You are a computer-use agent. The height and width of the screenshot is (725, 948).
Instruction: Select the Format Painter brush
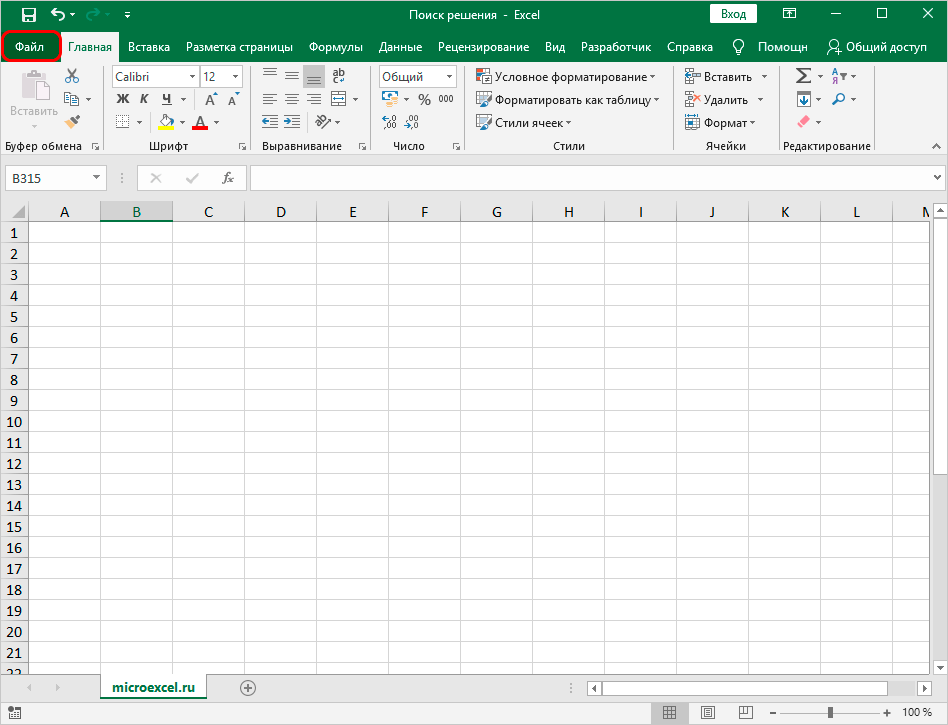coord(72,122)
